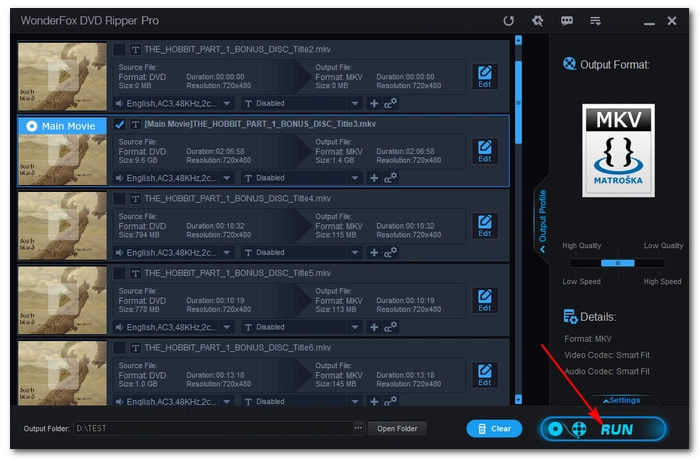Open the feedback chat bubble icon
The image size is (700, 460).
click(567, 21)
